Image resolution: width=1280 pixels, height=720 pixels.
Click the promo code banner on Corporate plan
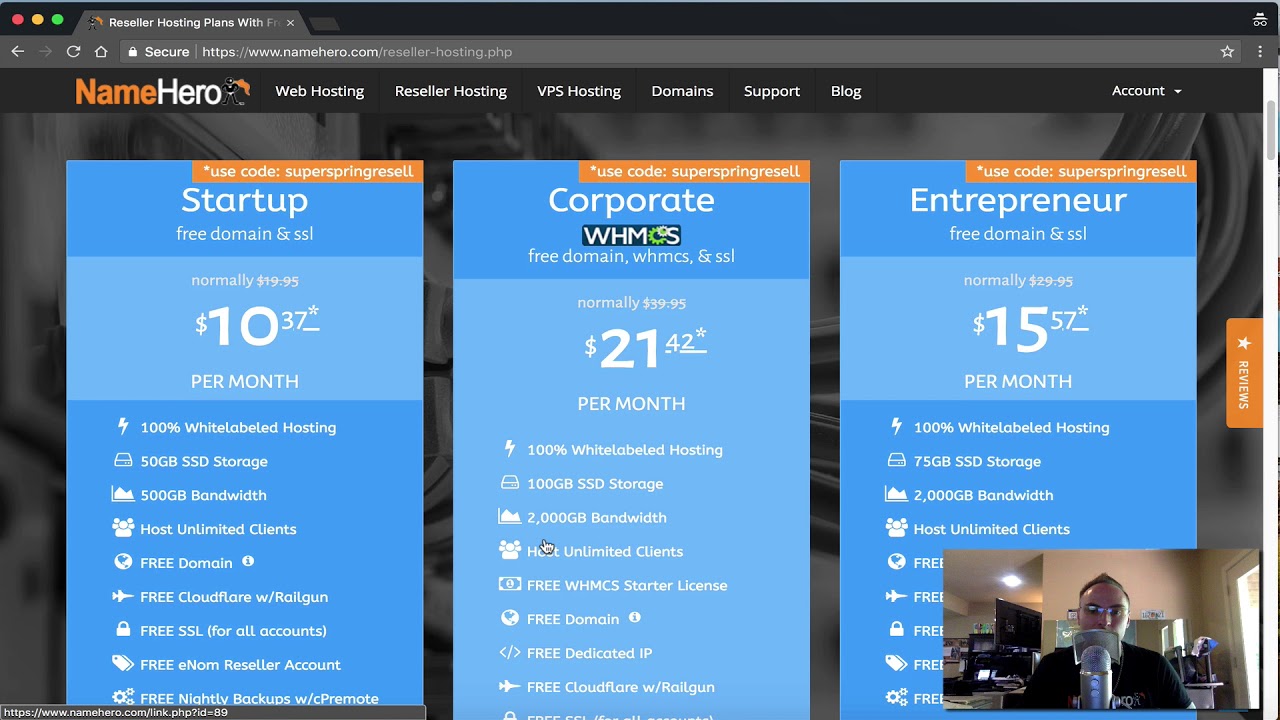695,171
